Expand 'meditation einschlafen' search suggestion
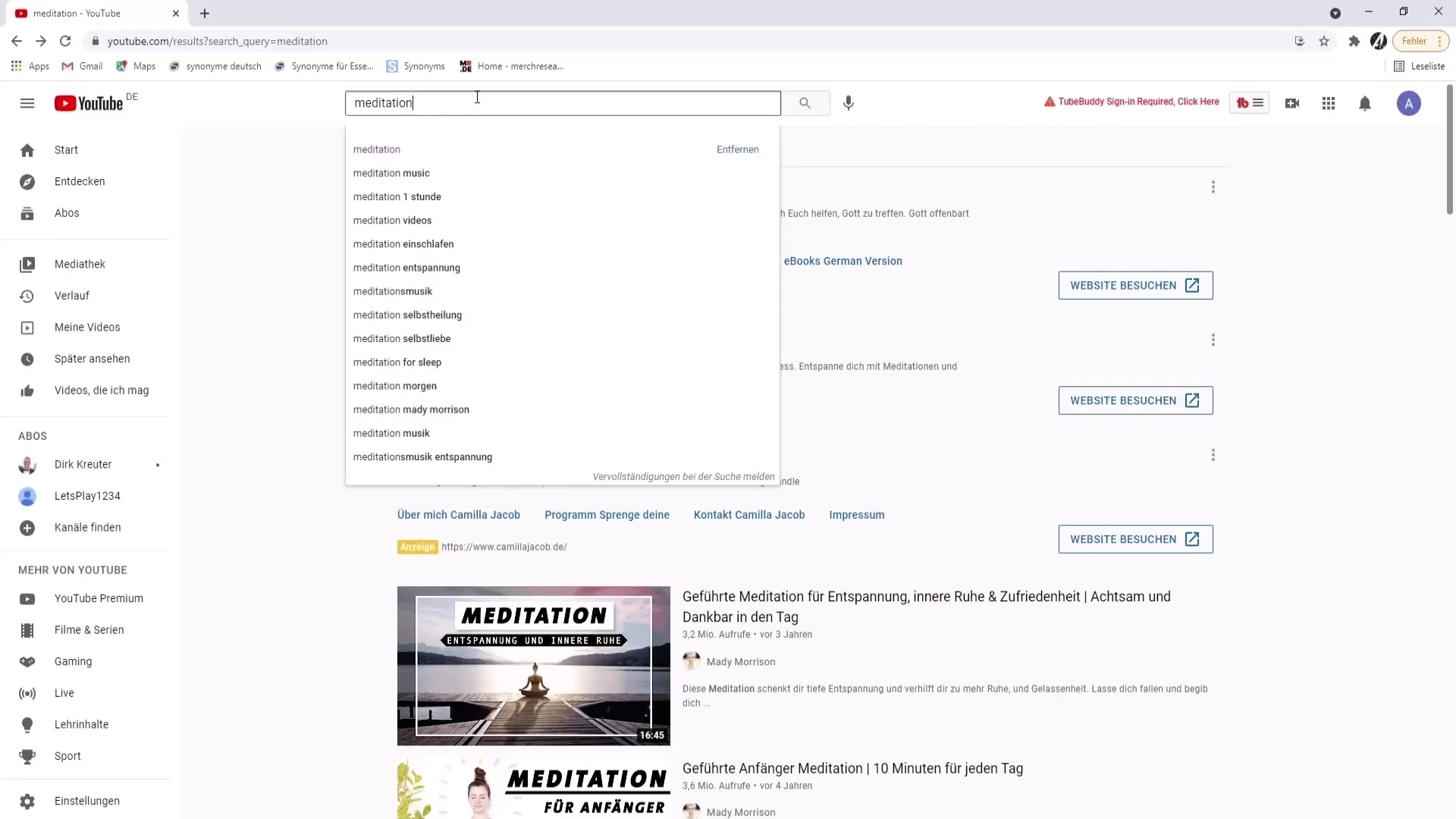The height and width of the screenshot is (819, 1456). [x=404, y=244]
